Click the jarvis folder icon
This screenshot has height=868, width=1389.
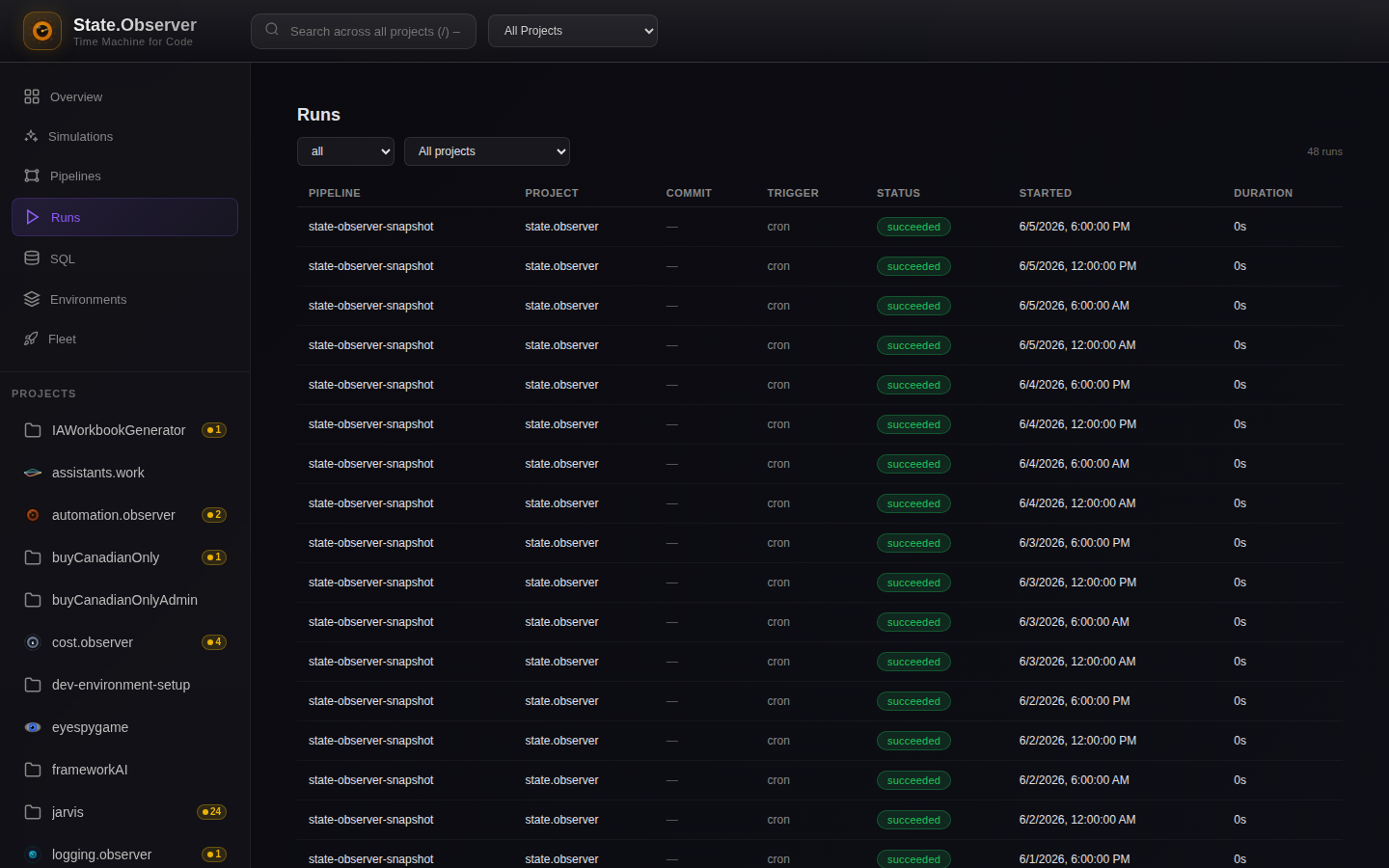tap(33, 812)
